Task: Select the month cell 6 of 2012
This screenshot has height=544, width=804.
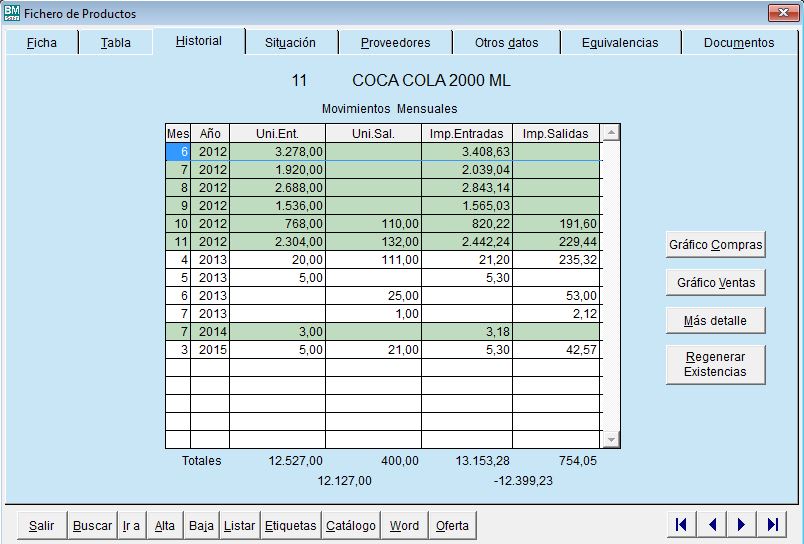Action: (x=178, y=152)
